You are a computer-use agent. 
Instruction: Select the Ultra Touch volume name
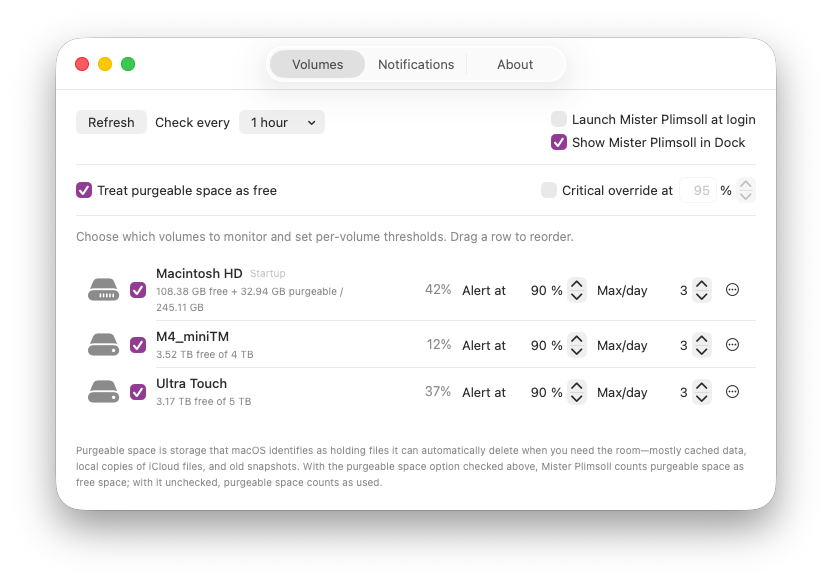192,383
